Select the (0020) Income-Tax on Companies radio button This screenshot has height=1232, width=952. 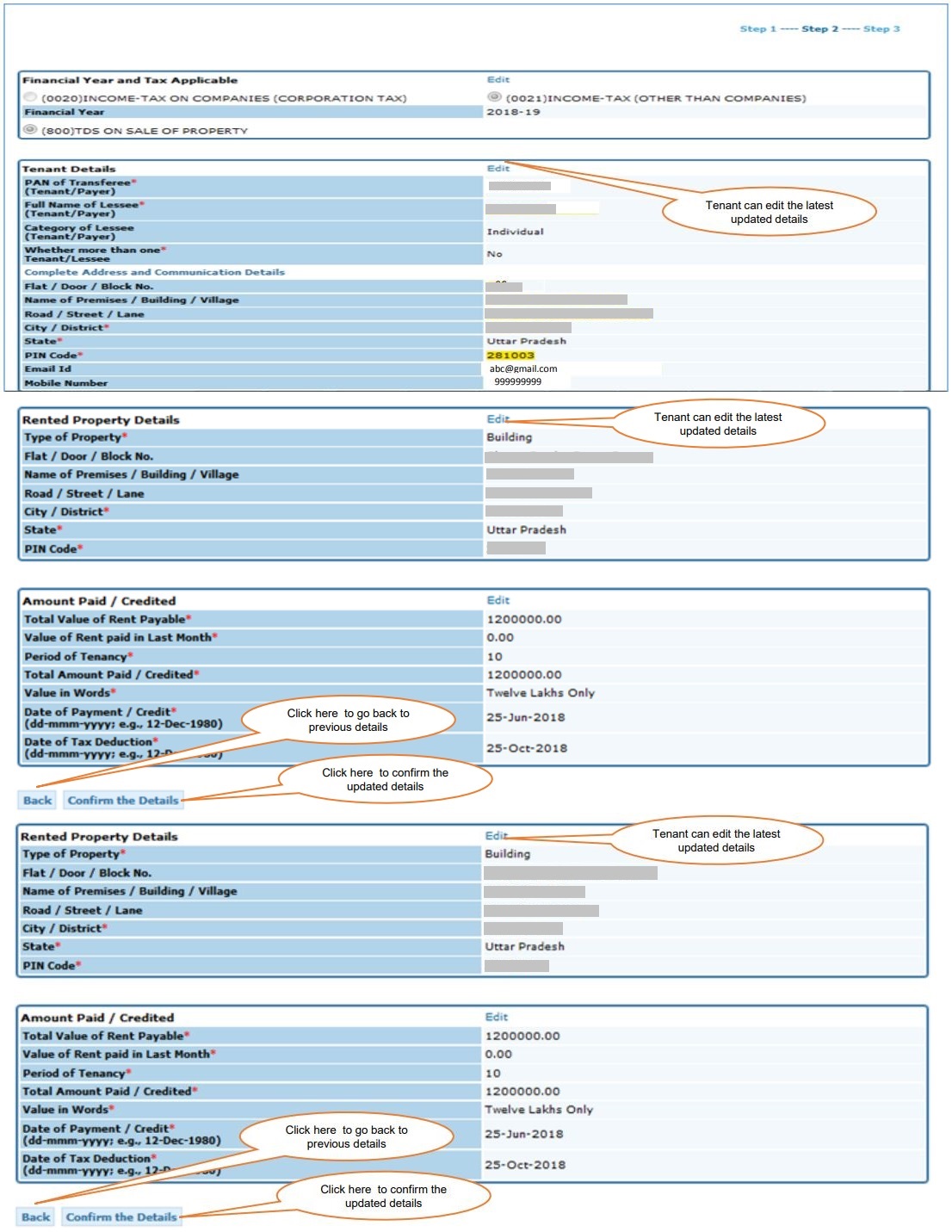[x=28, y=99]
